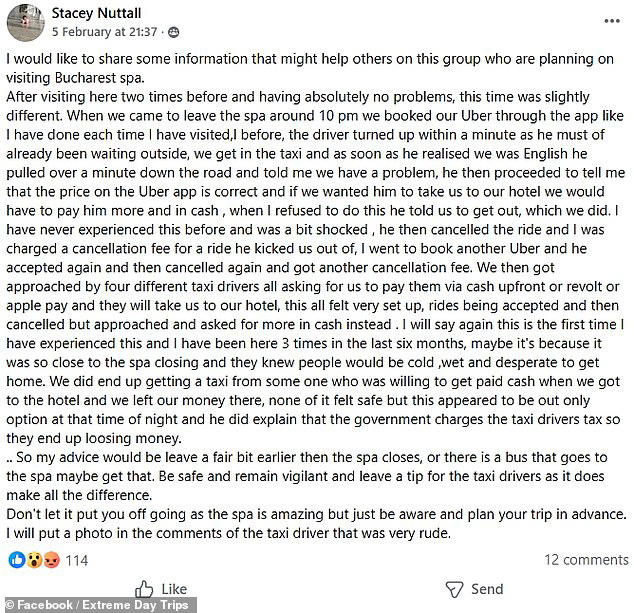634x613 pixels.
Task: Click the blue thumbs-up reaction icon
Action: pos(17,560)
